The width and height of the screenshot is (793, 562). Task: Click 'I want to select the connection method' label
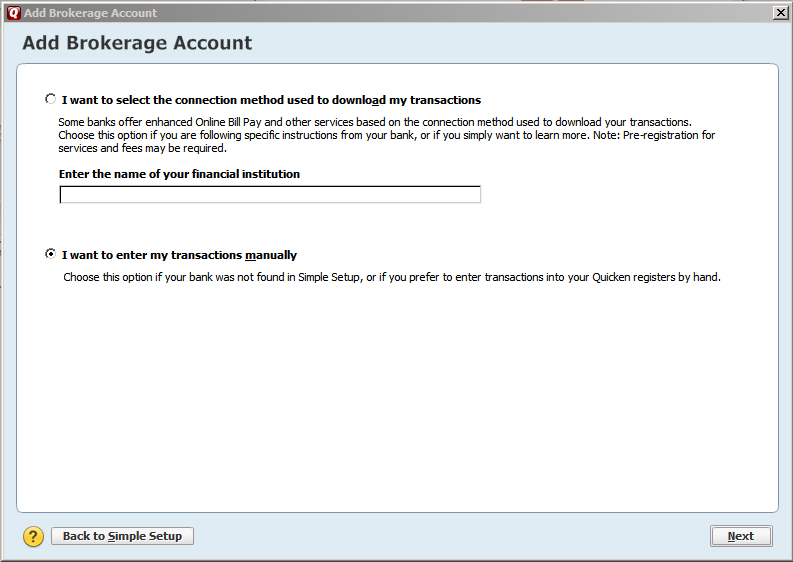271,100
